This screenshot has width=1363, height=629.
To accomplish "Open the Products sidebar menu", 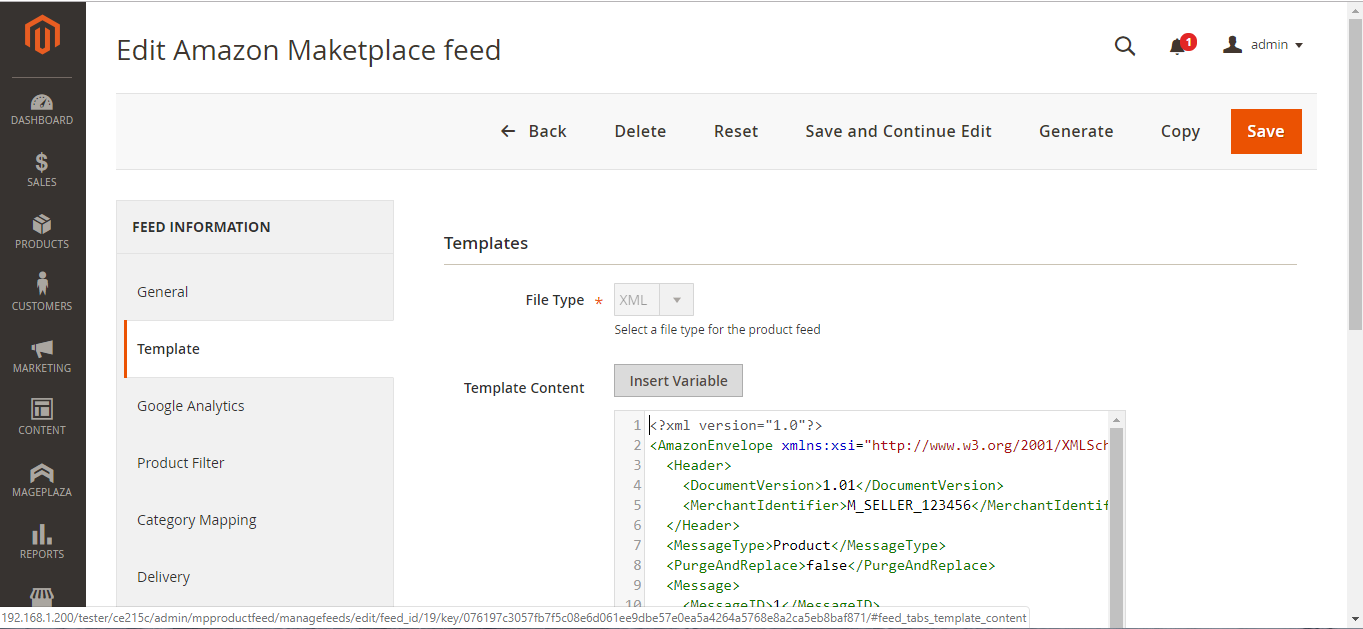I will pyautogui.click(x=42, y=233).
